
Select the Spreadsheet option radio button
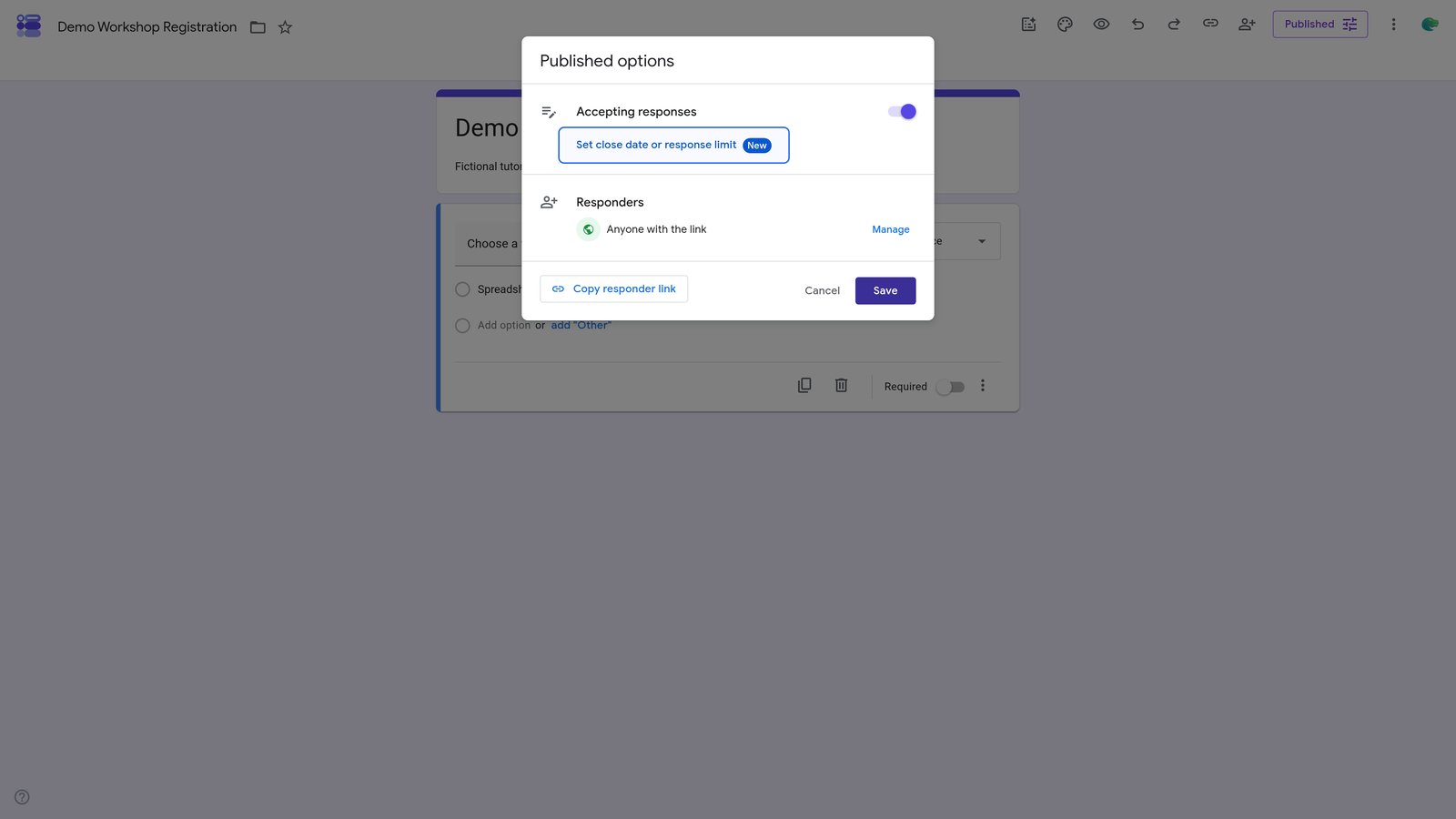[462, 289]
